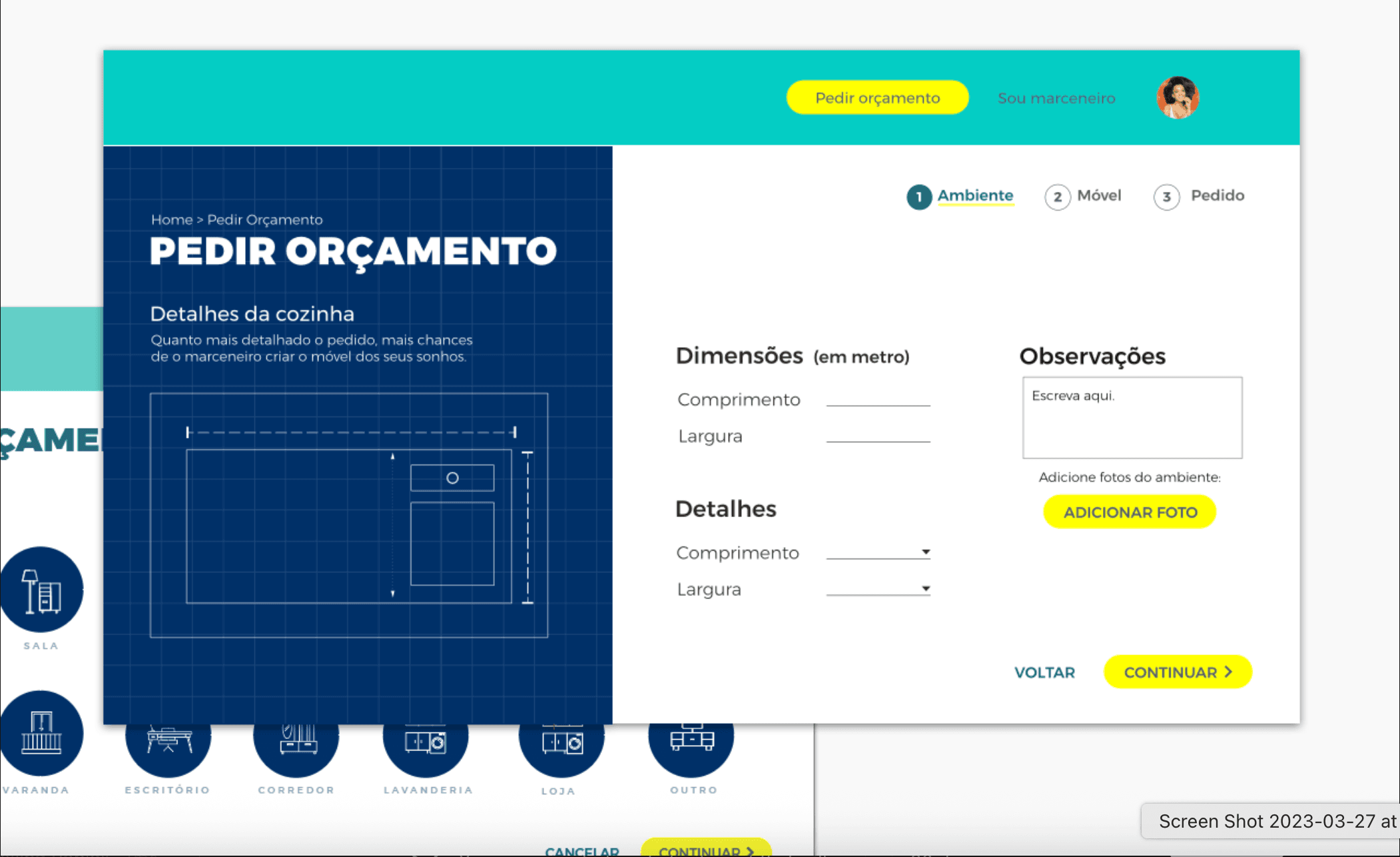
Task: Select the Escritório room icon
Action: coord(168,750)
